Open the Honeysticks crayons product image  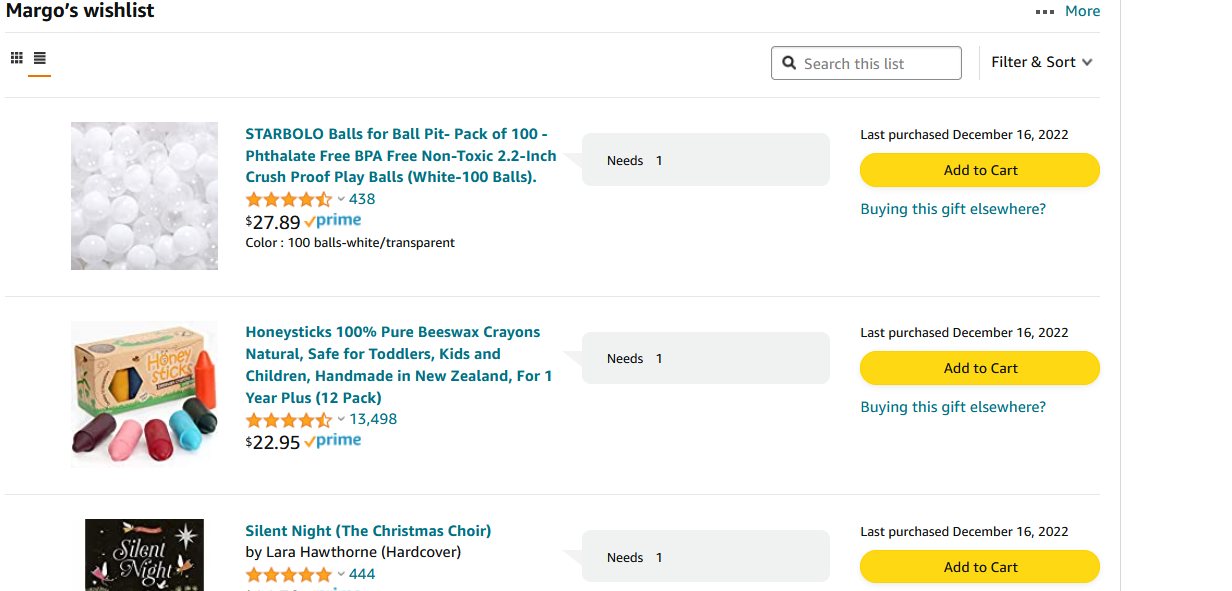[144, 394]
